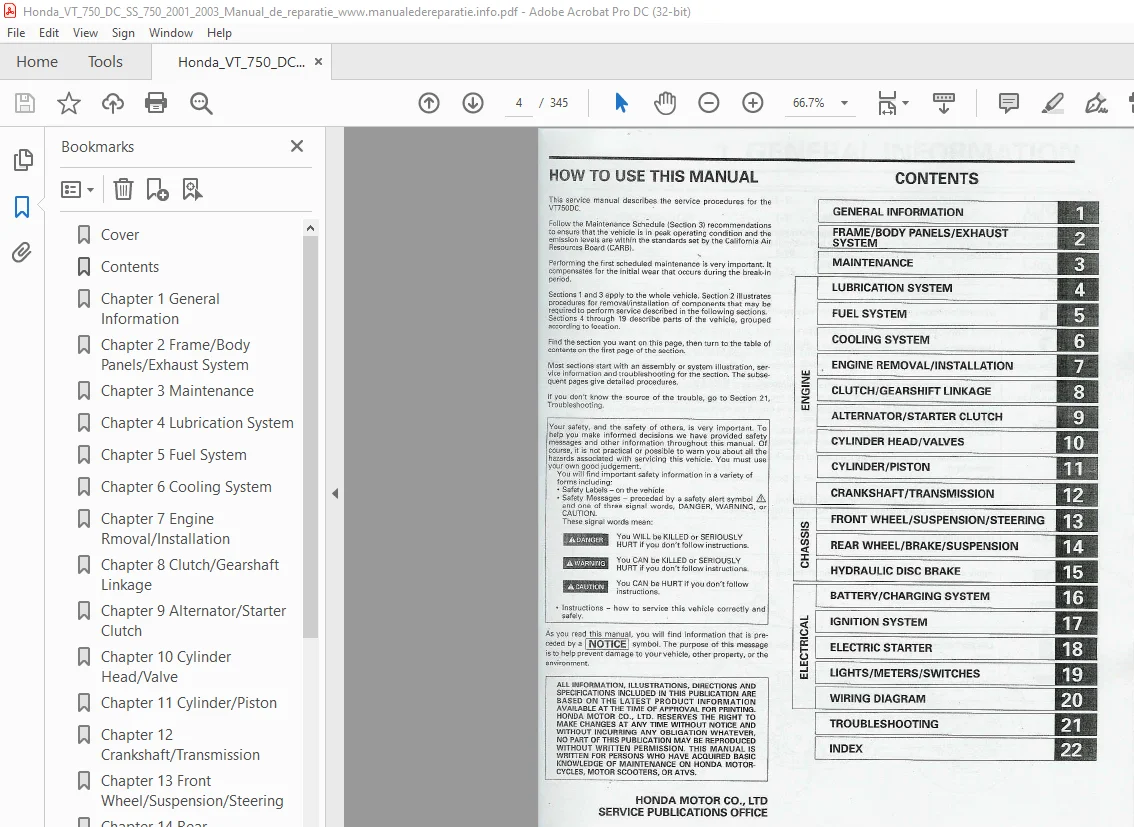This screenshot has width=1134, height=827.
Task: Open the find text magnifier tool
Action: [201, 103]
